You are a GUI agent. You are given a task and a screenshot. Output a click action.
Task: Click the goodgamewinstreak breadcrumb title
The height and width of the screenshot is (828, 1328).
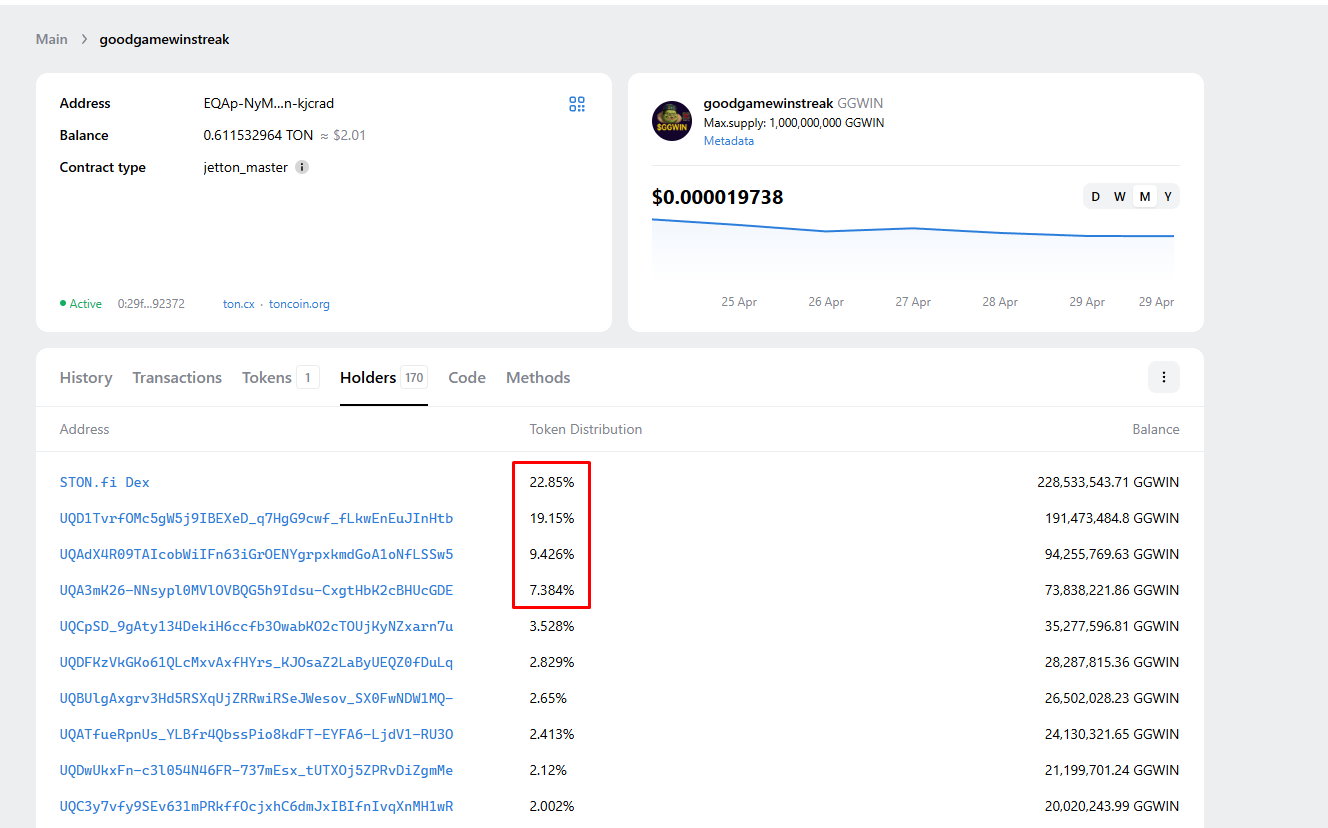[165, 40]
